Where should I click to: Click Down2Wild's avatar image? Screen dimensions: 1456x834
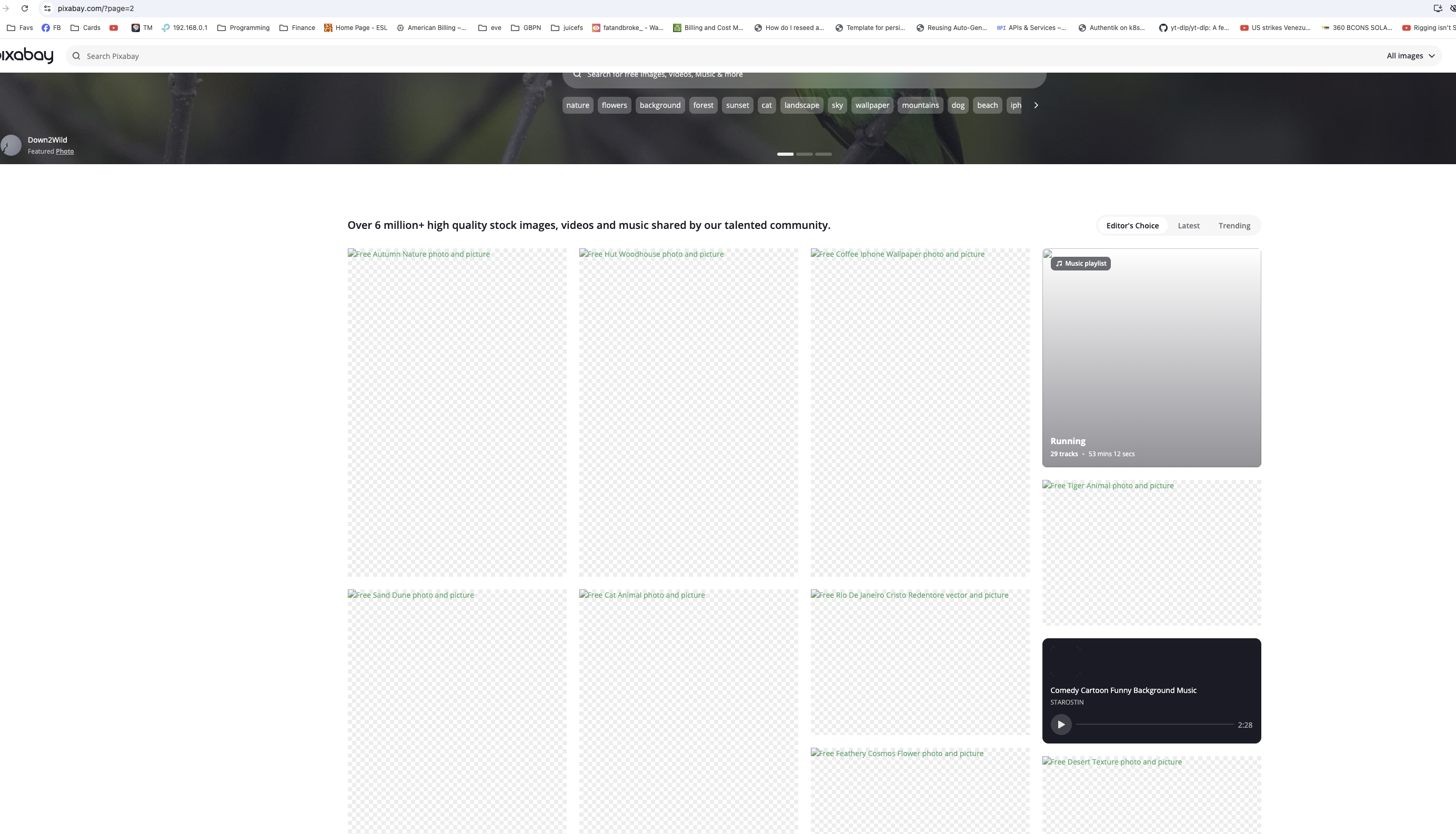pos(11,145)
